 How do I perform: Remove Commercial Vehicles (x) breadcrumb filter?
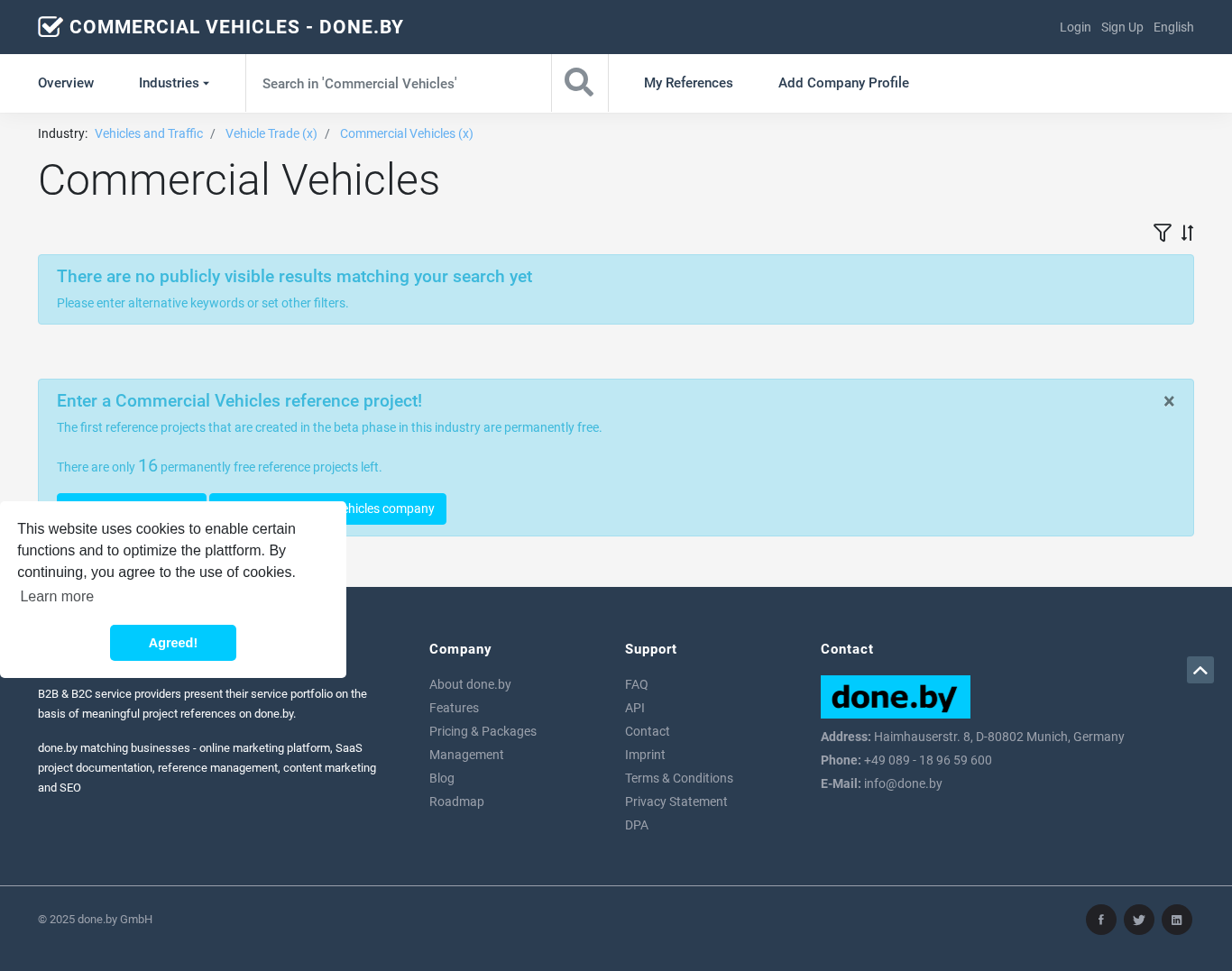click(x=407, y=133)
